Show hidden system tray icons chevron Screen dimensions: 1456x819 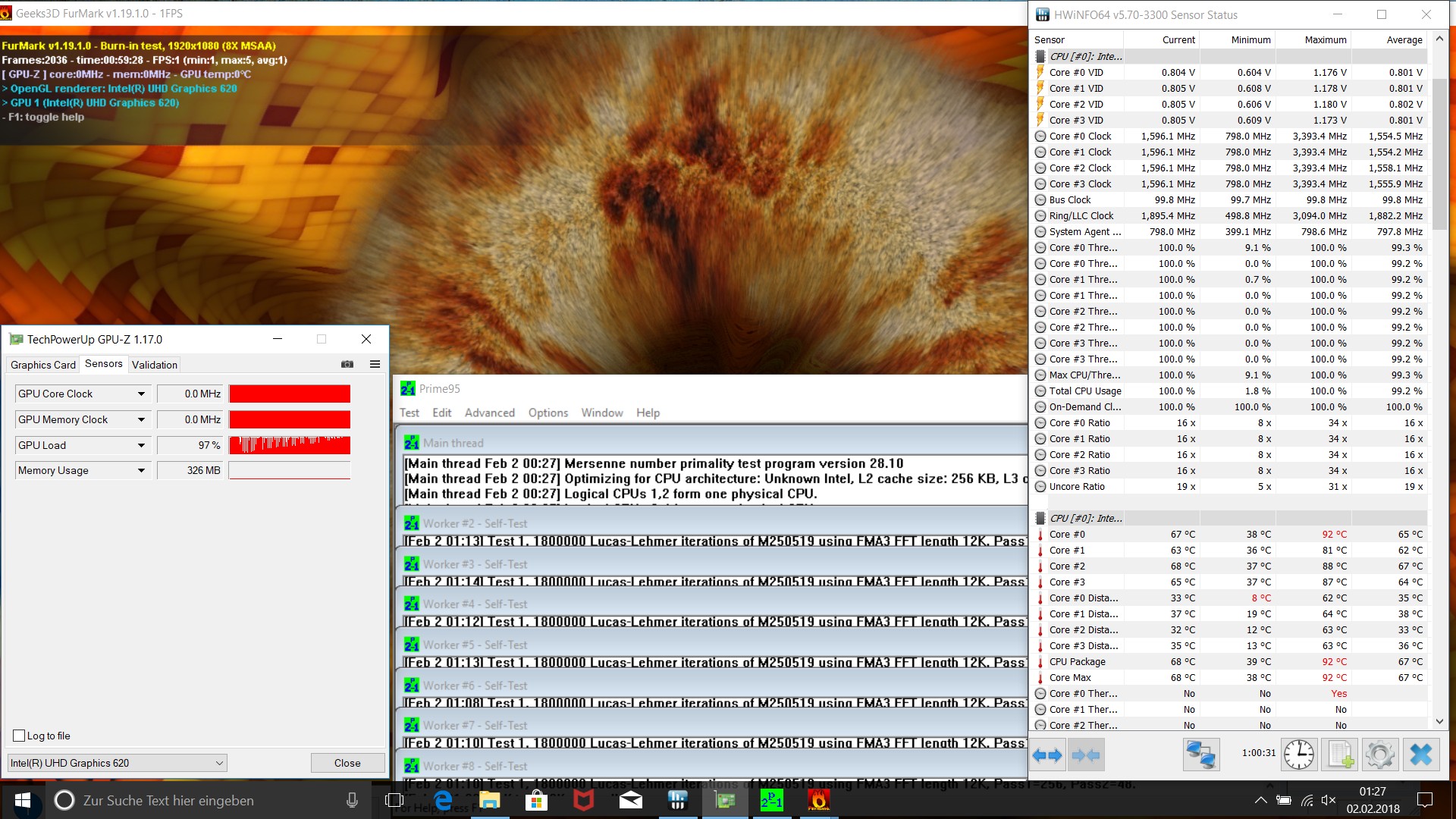1260,800
